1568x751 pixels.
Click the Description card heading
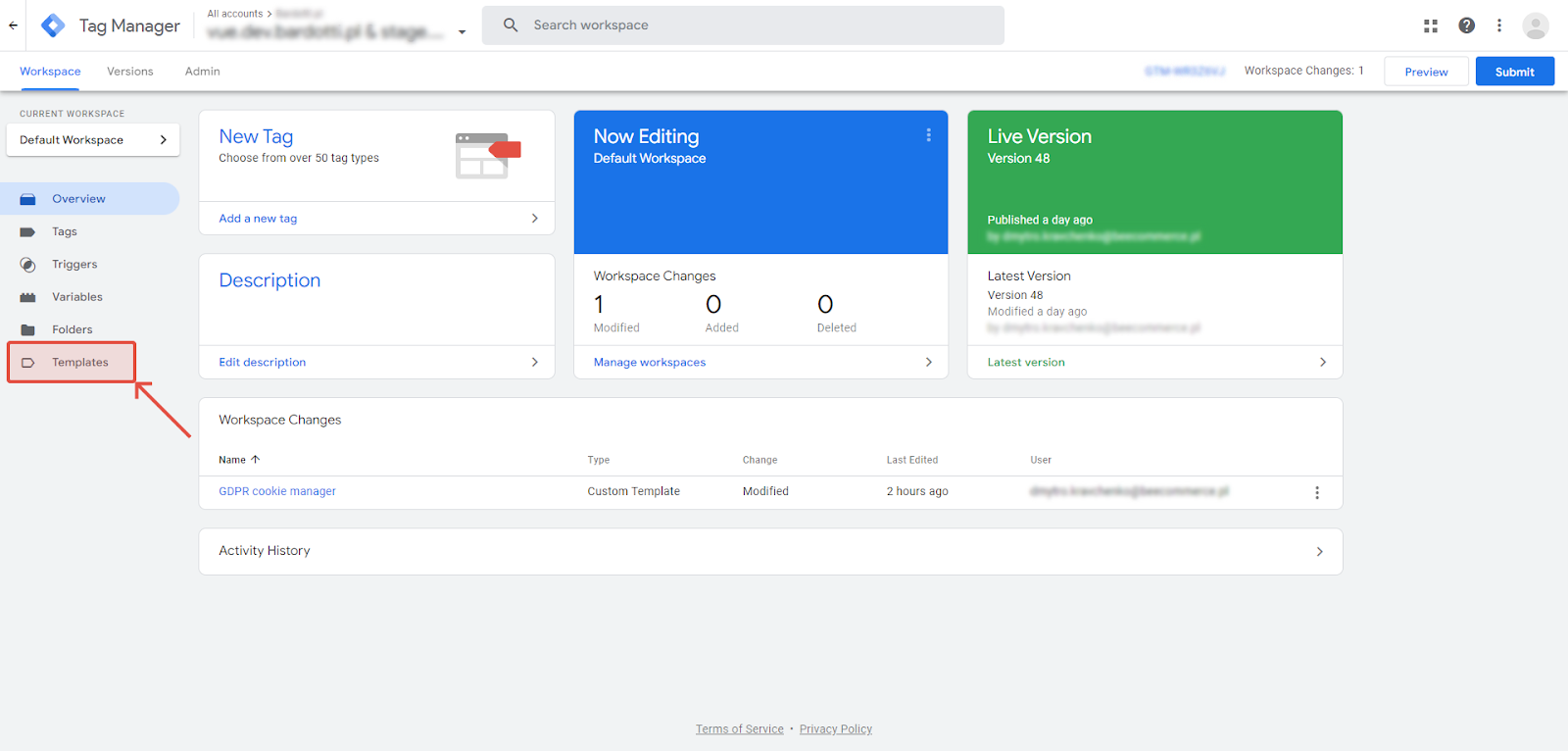click(x=269, y=280)
